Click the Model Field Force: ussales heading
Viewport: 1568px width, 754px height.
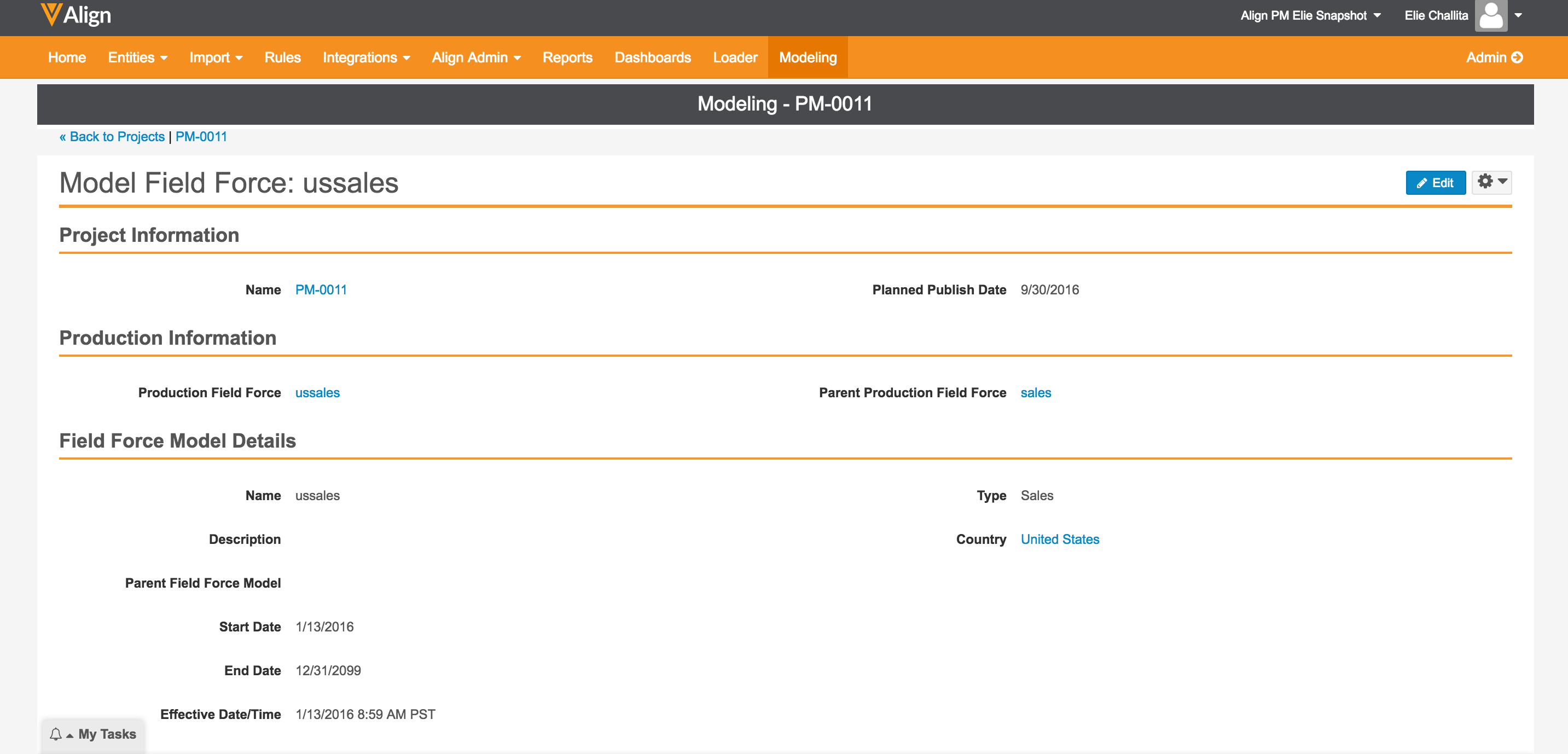coord(229,183)
